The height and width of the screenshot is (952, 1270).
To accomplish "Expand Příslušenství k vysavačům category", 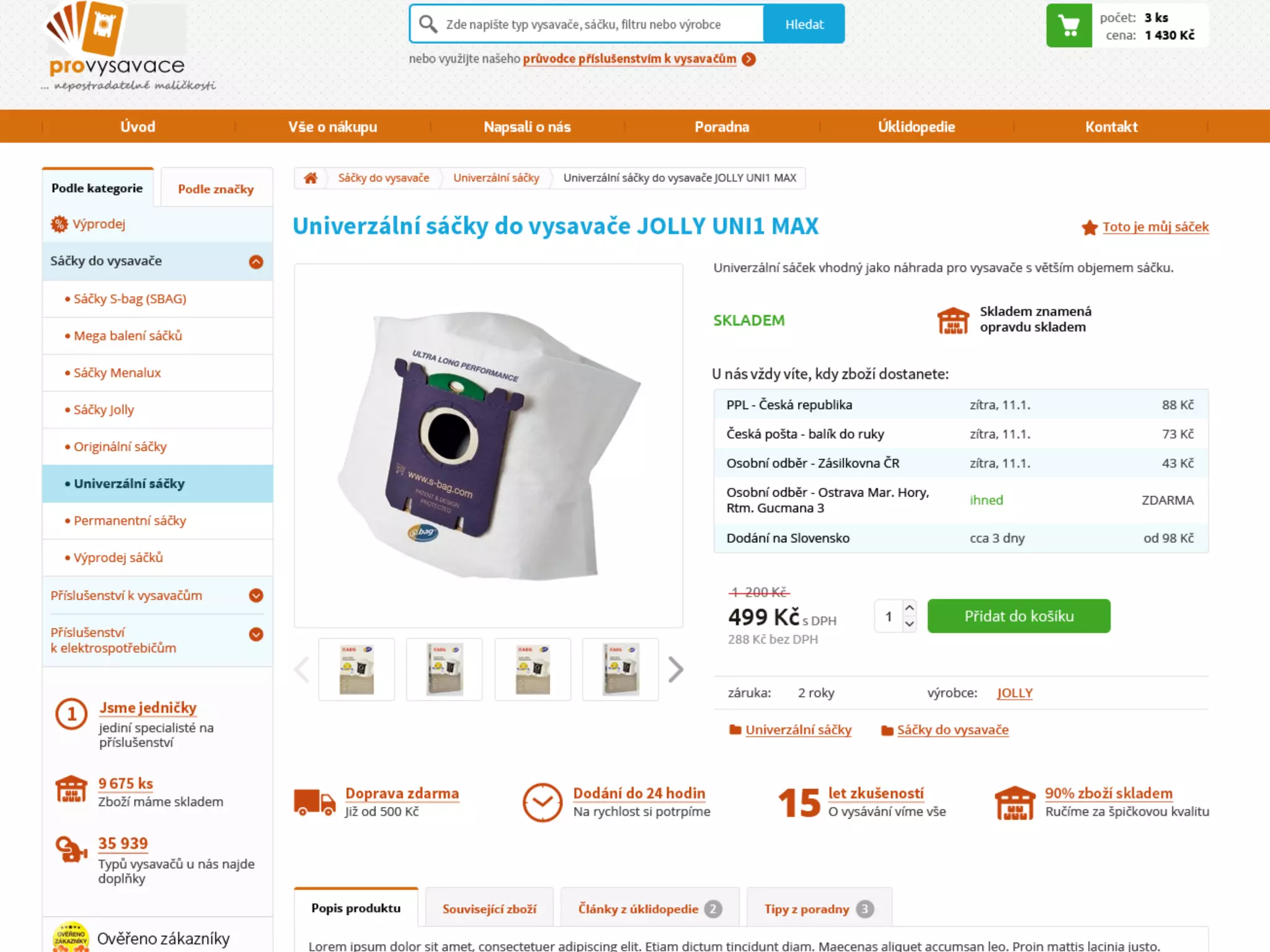I will 256,596.
